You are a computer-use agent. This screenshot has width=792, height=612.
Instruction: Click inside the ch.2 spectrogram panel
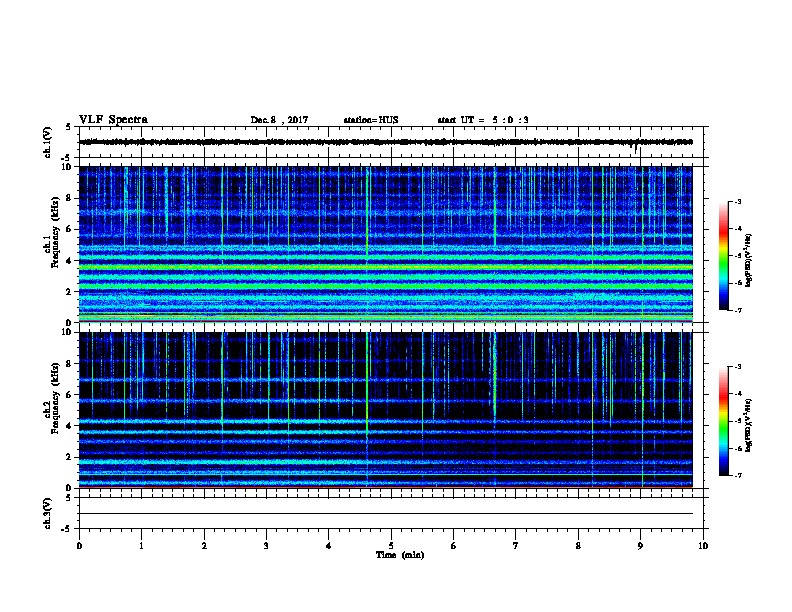pos(386,410)
